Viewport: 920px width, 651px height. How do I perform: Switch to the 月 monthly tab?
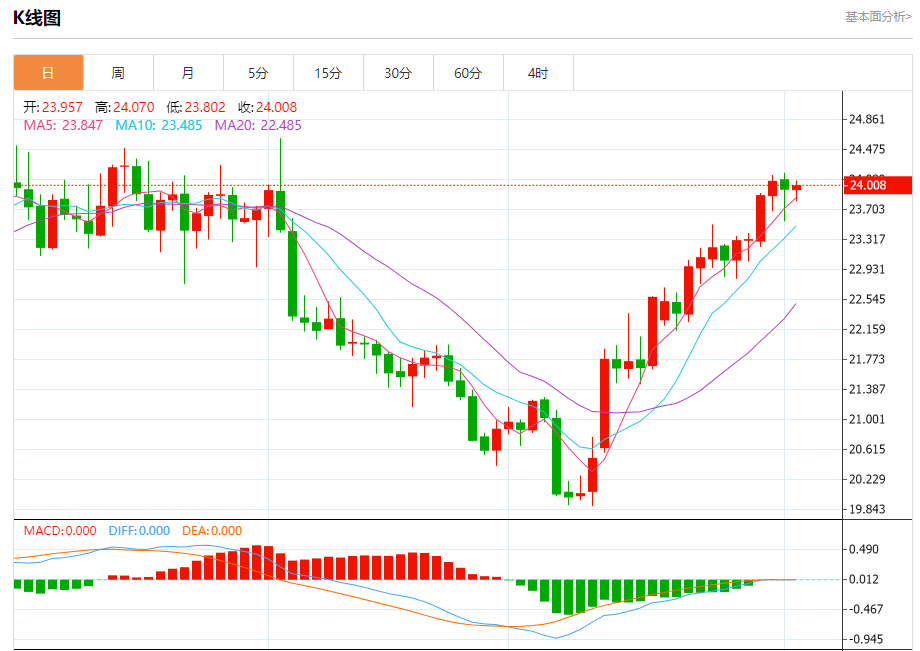[x=188, y=73]
